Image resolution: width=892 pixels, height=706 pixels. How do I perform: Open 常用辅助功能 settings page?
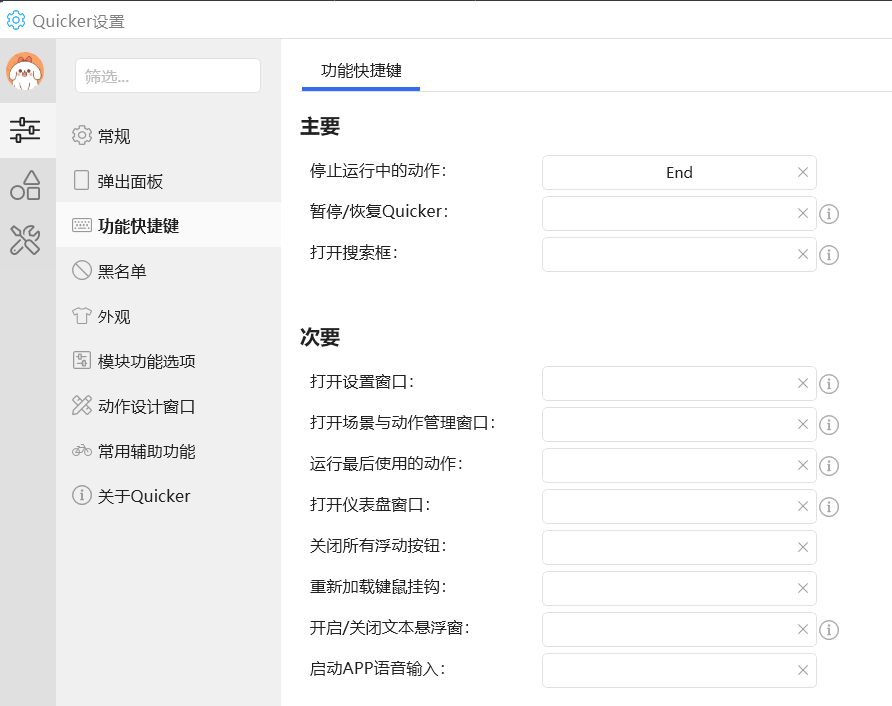pos(168,451)
